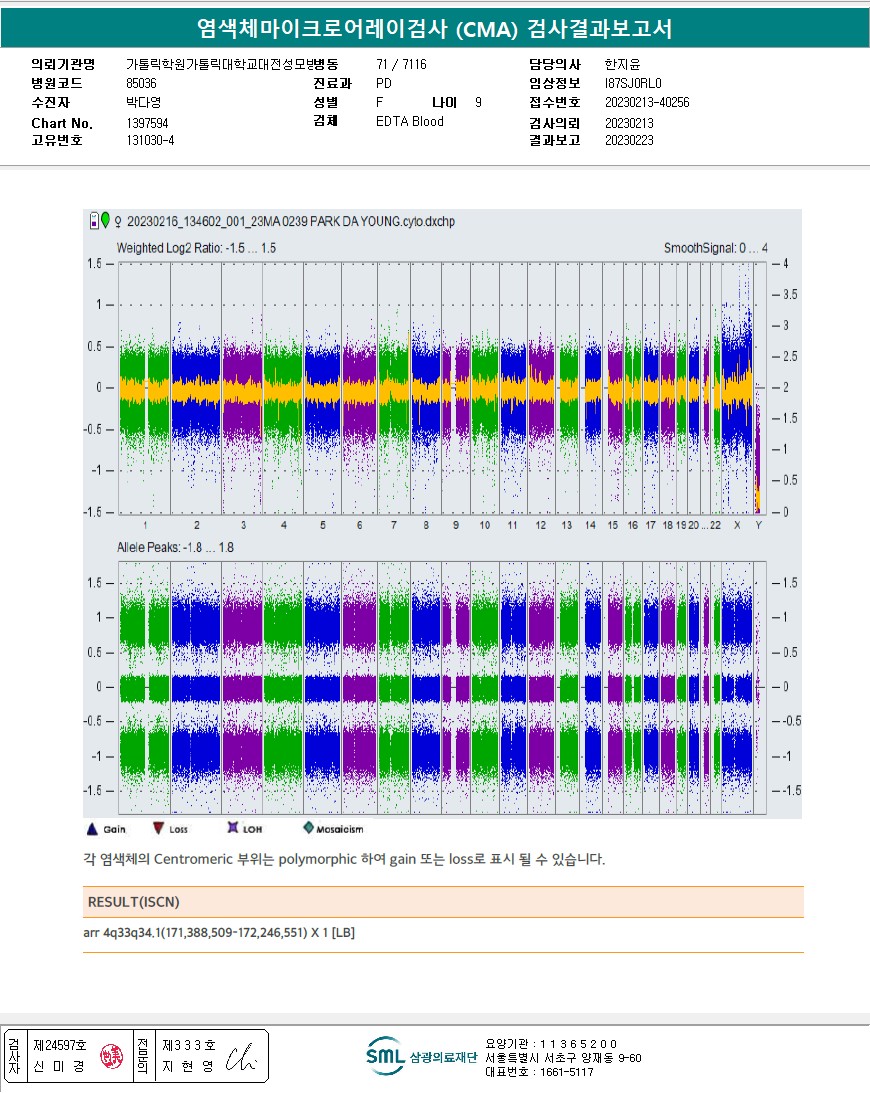Click the SmoothSignal range label

pos(715,247)
